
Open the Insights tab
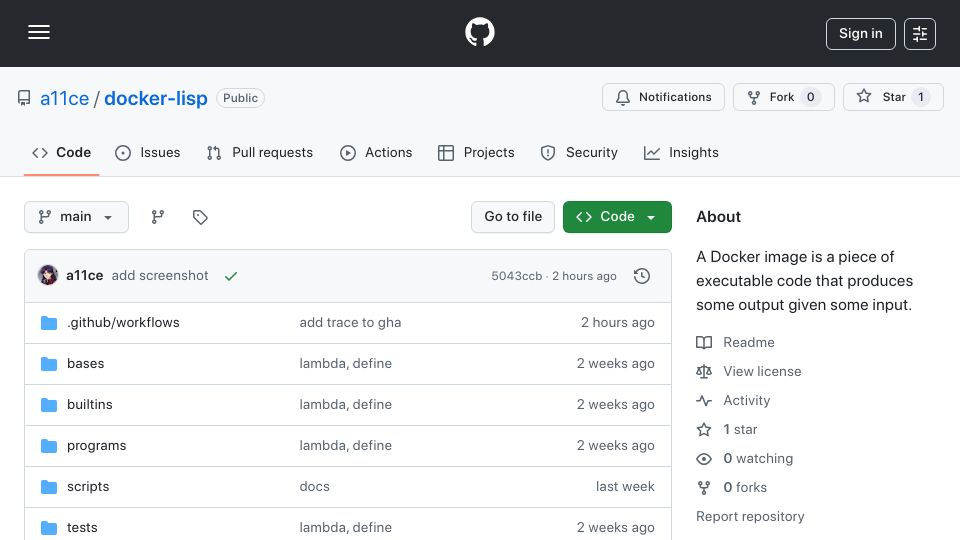(681, 152)
